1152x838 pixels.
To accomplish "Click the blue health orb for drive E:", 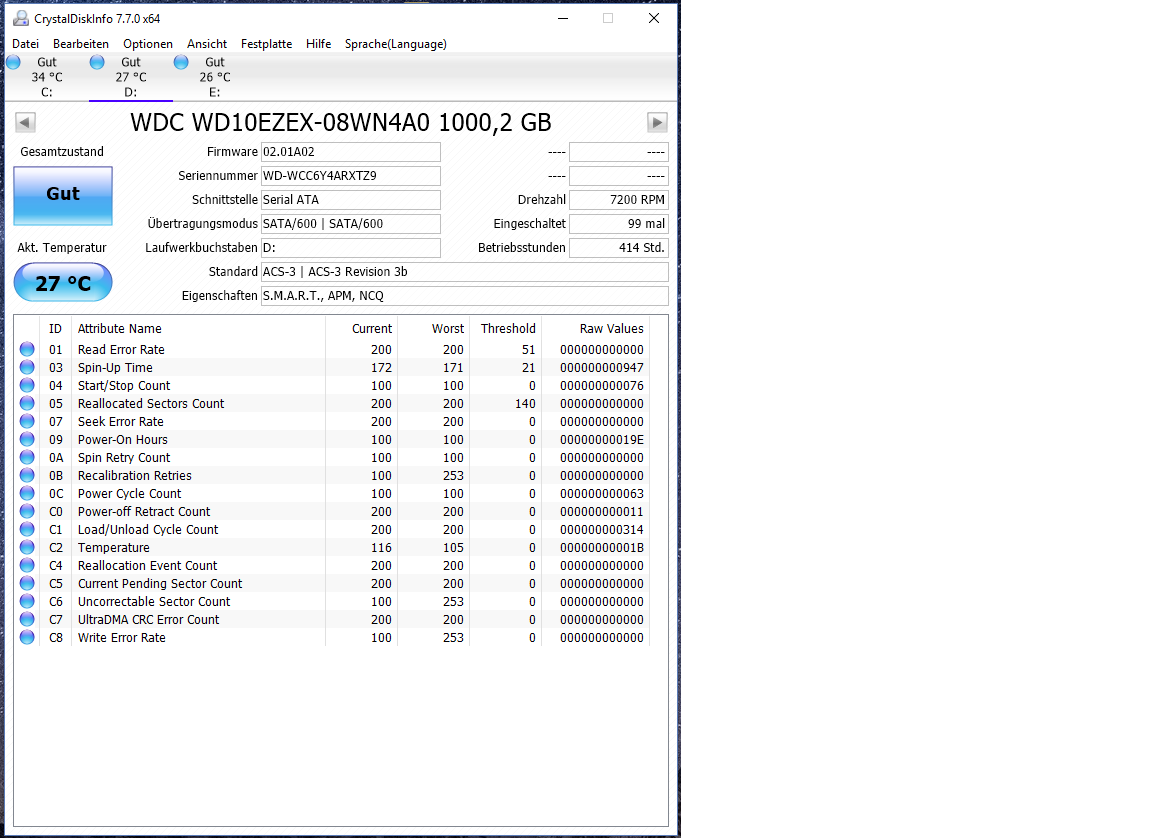I will (x=181, y=62).
